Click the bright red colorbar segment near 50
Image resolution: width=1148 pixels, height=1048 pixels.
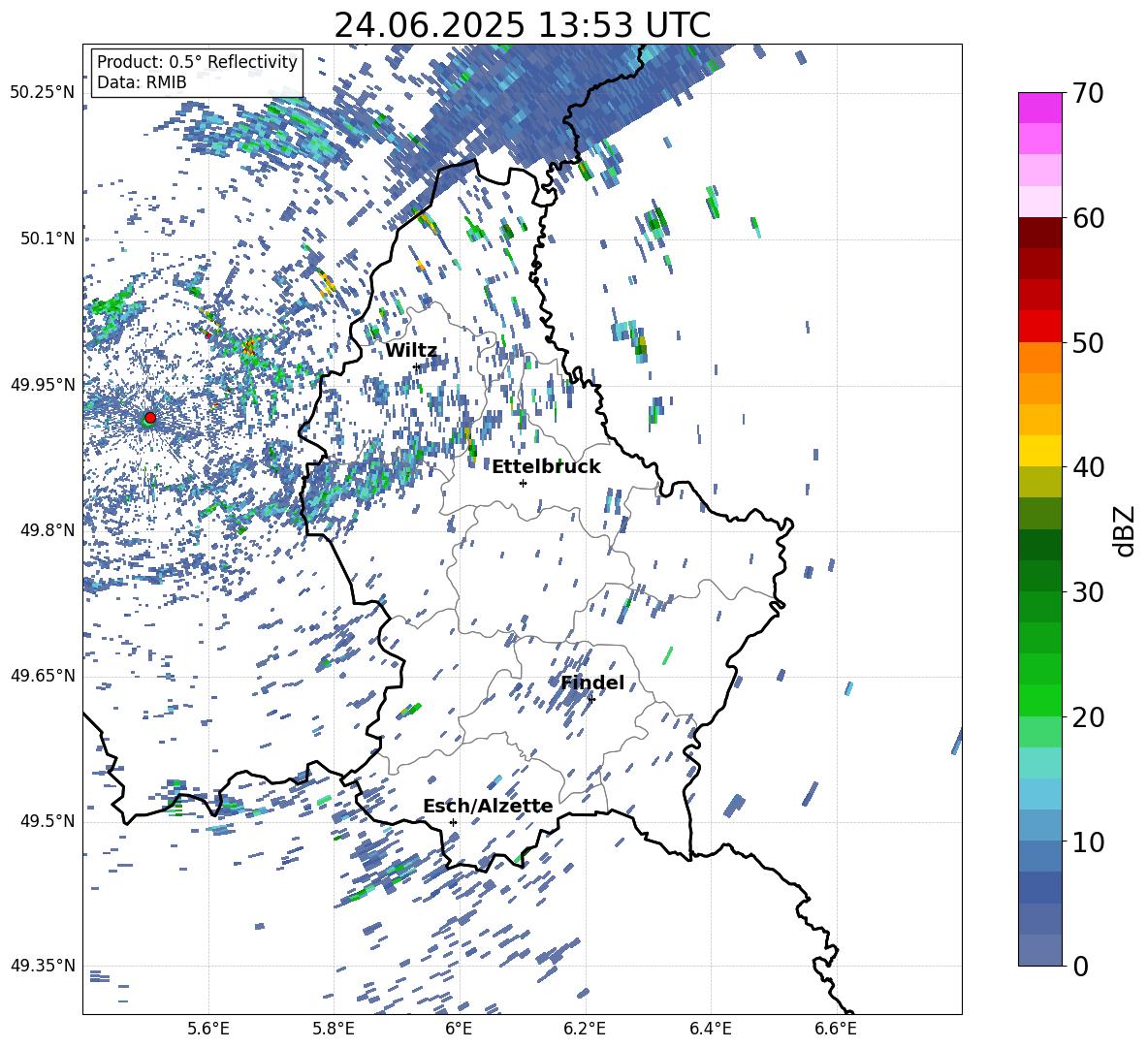[x=1039, y=327]
